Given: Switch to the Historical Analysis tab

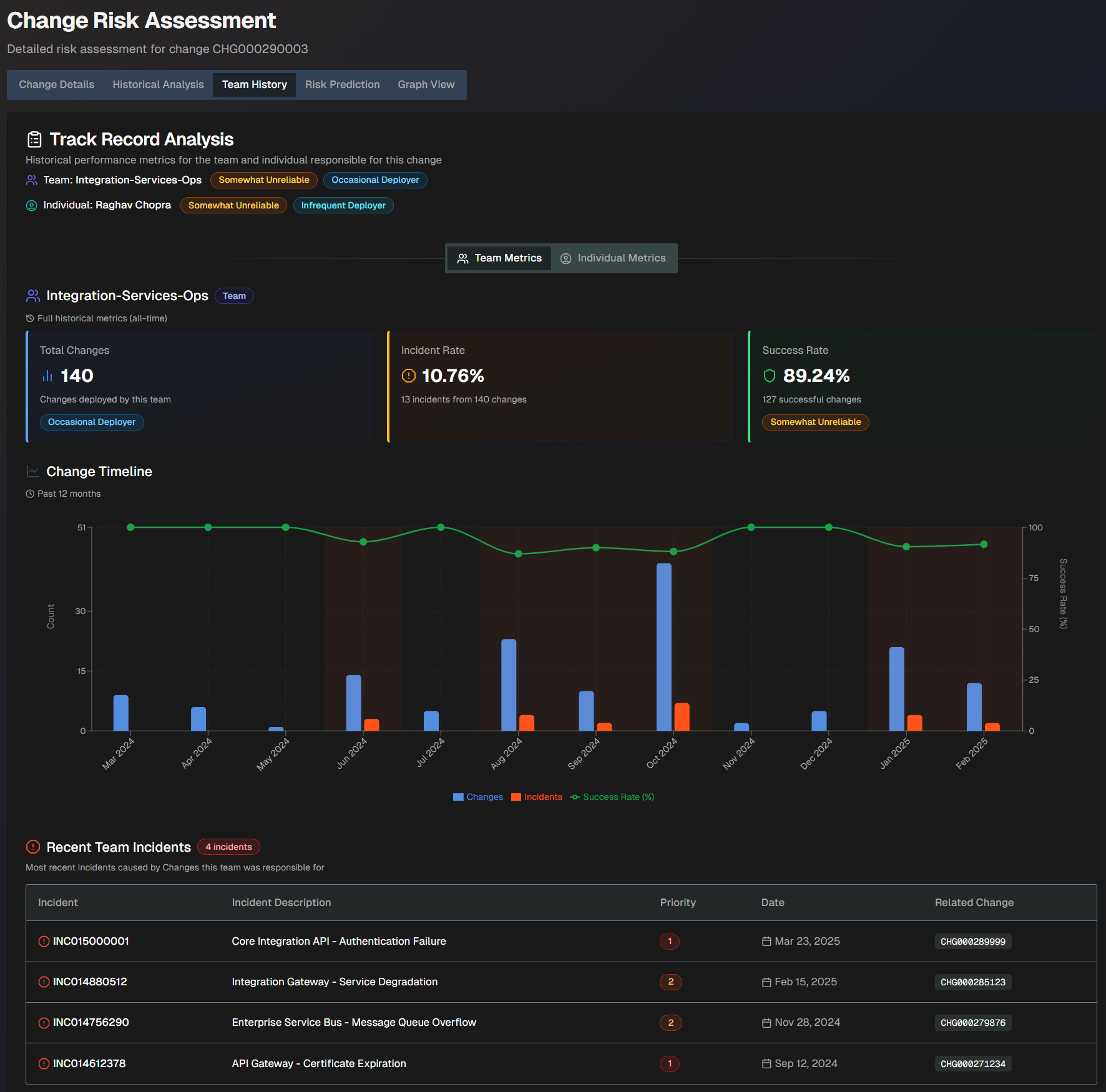Looking at the screenshot, I should point(158,85).
